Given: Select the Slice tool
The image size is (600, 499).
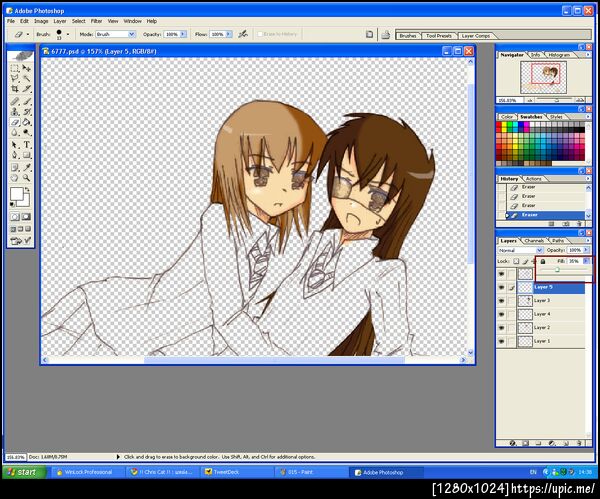Looking at the screenshot, I should [x=26, y=89].
